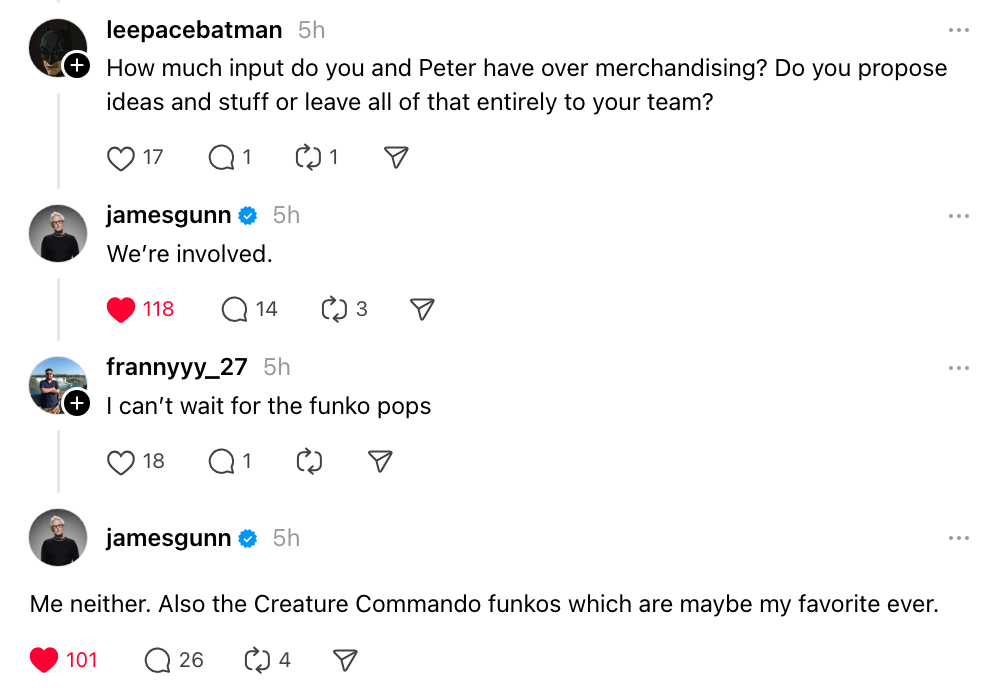The image size is (1006, 692).
Task: Open more options for leepacebatman's post
Action: coord(958,31)
